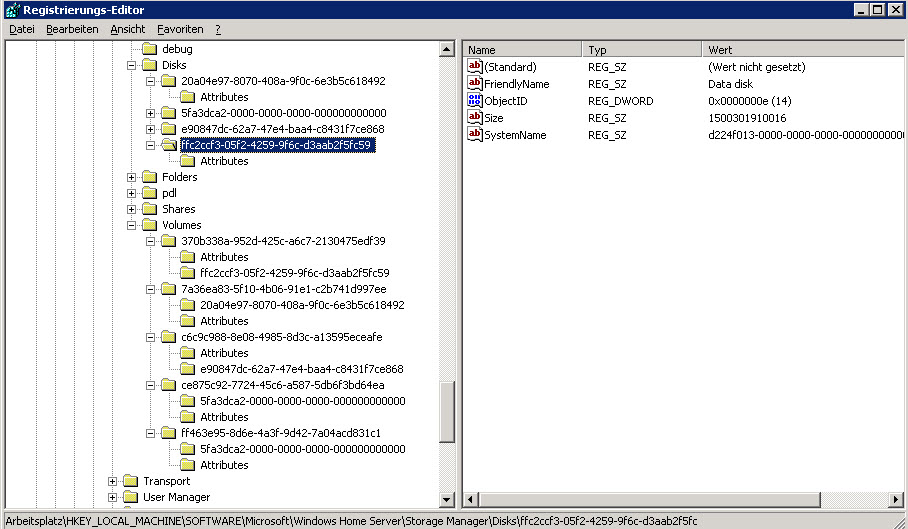Click the debug folder icon

tap(149, 49)
